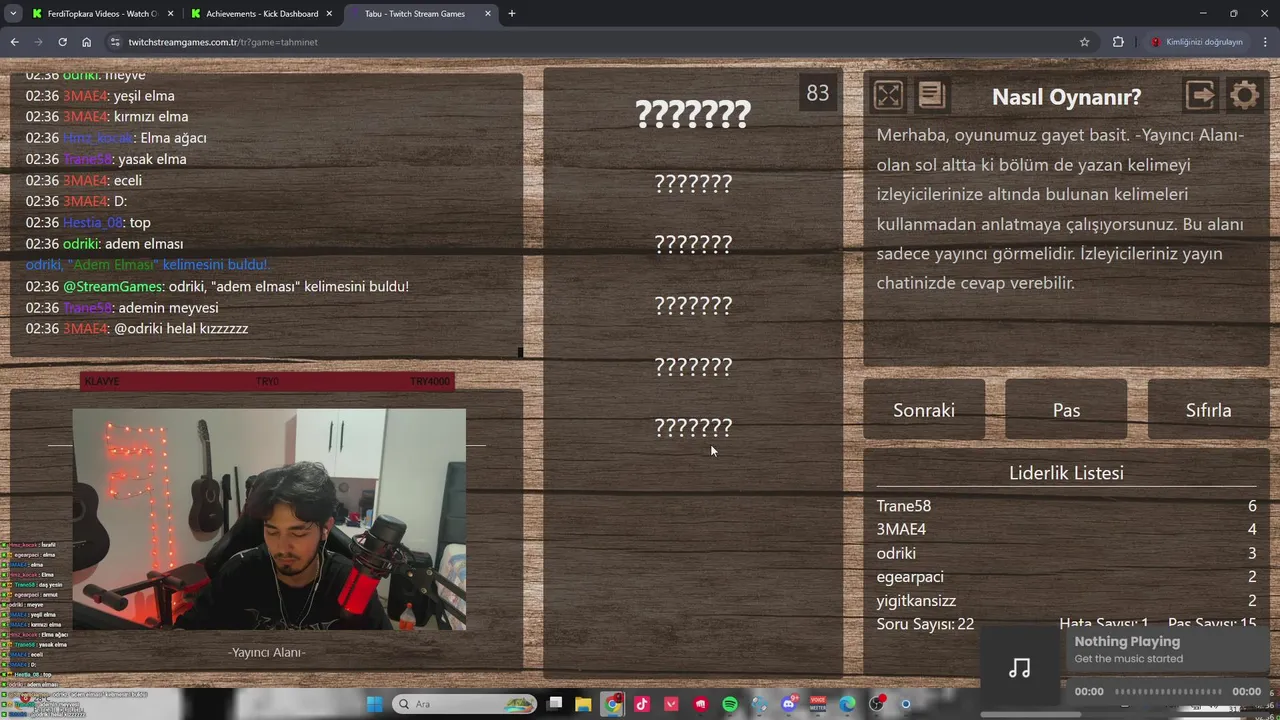
Task: Toggle fullscreen with the expand arrows icon
Action: (x=888, y=95)
